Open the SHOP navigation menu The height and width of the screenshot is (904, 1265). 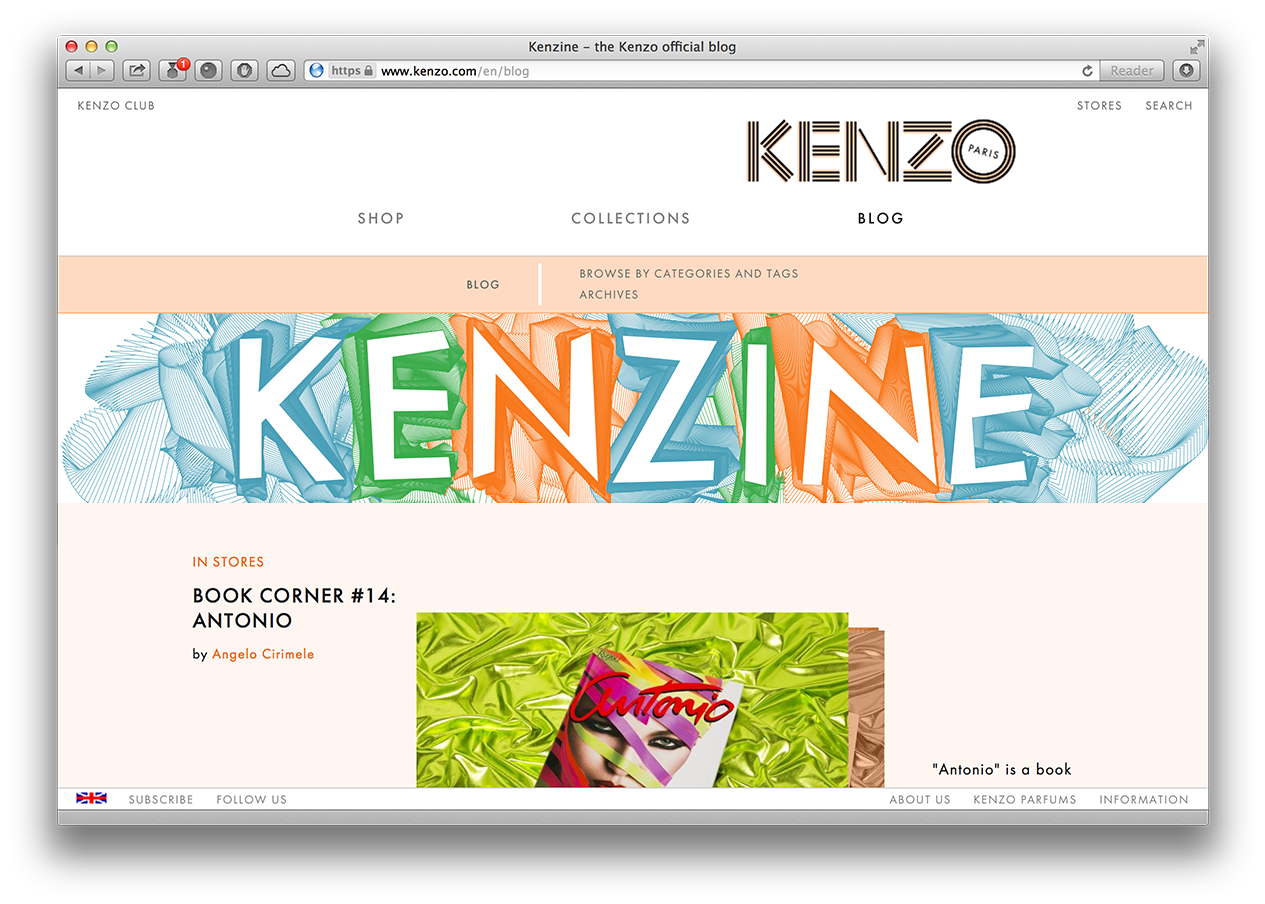pyautogui.click(x=381, y=218)
